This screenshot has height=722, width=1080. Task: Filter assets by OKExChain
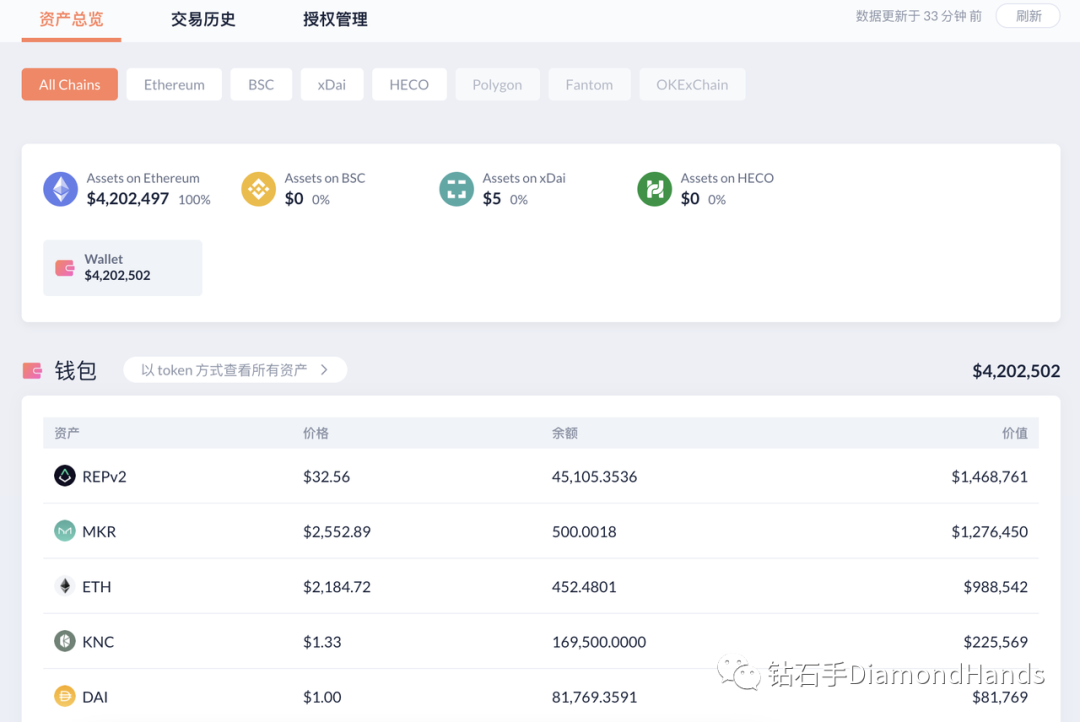pyautogui.click(x=692, y=85)
